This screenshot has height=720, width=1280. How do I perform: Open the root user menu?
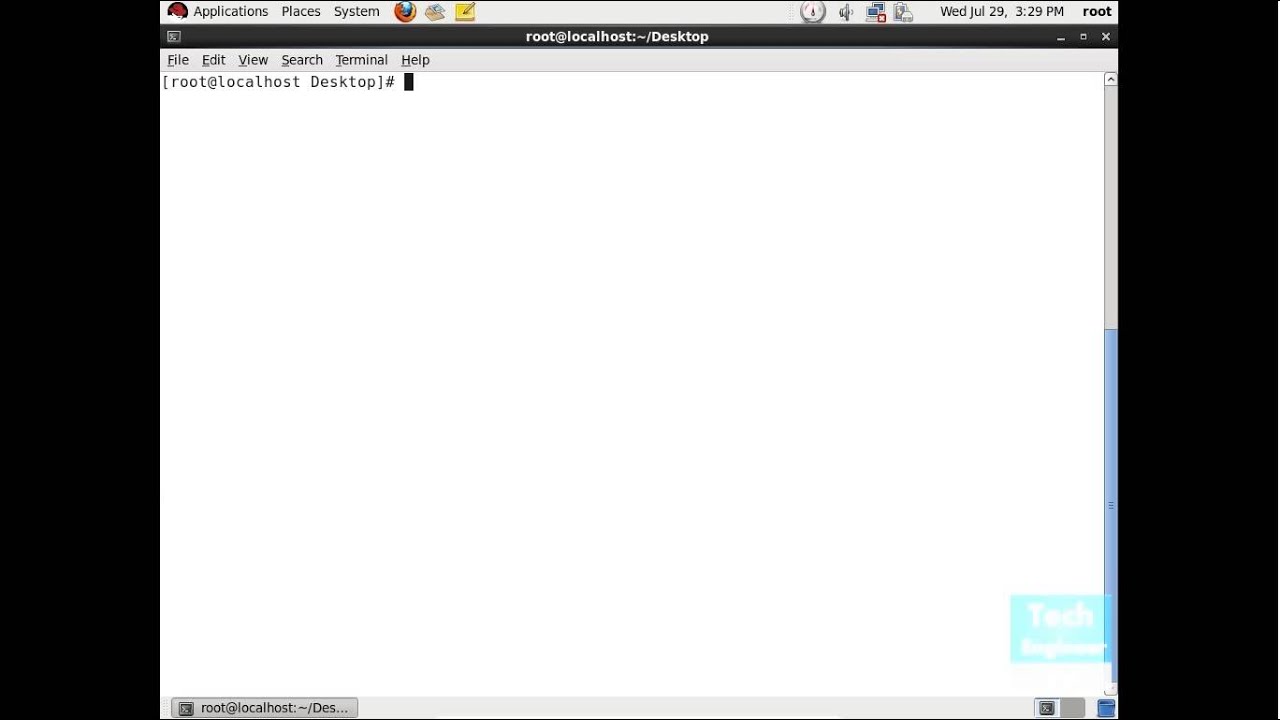pyautogui.click(x=1097, y=12)
